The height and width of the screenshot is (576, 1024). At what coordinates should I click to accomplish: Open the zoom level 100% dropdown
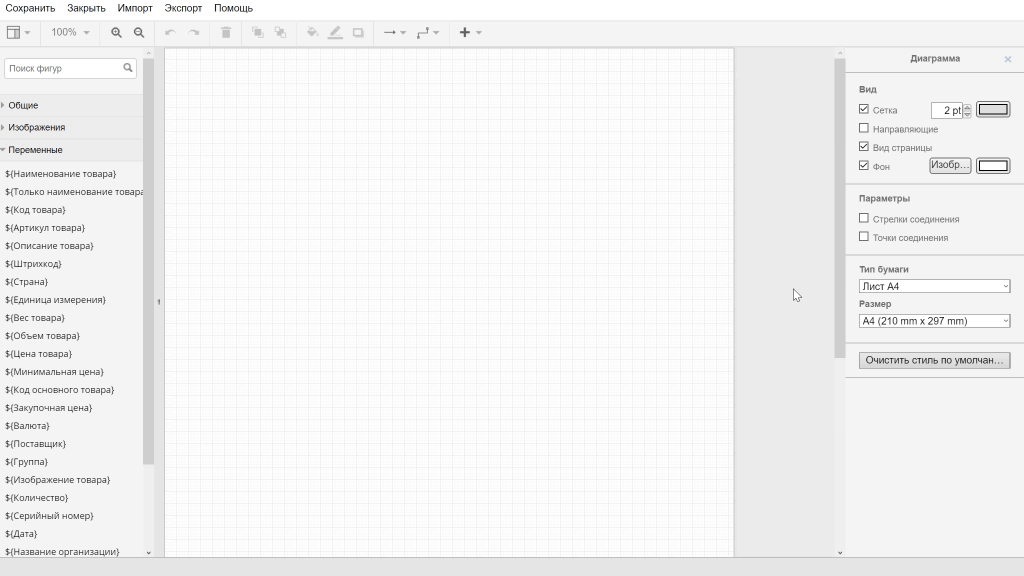[70, 33]
